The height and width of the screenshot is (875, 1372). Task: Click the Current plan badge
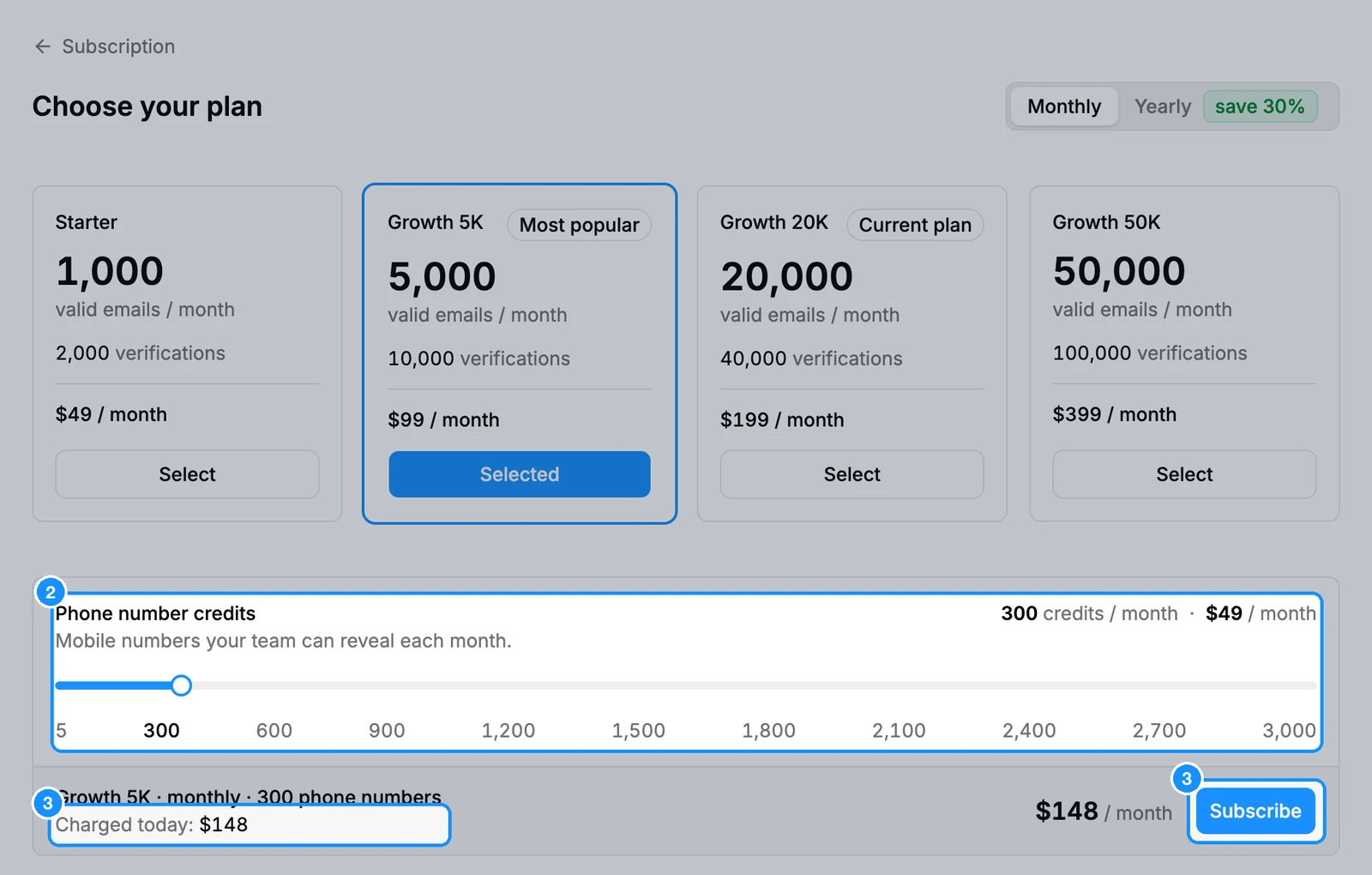[x=915, y=225]
